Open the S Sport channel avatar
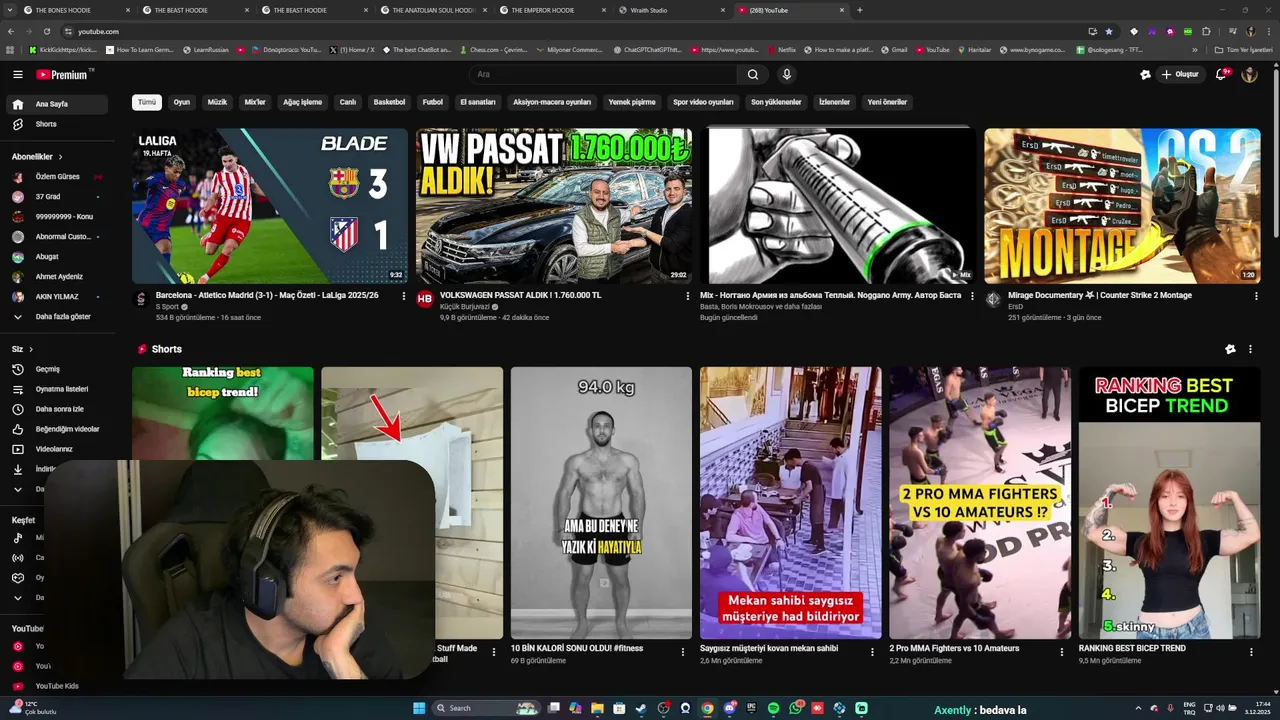This screenshot has height=720, width=1280. coord(141,299)
